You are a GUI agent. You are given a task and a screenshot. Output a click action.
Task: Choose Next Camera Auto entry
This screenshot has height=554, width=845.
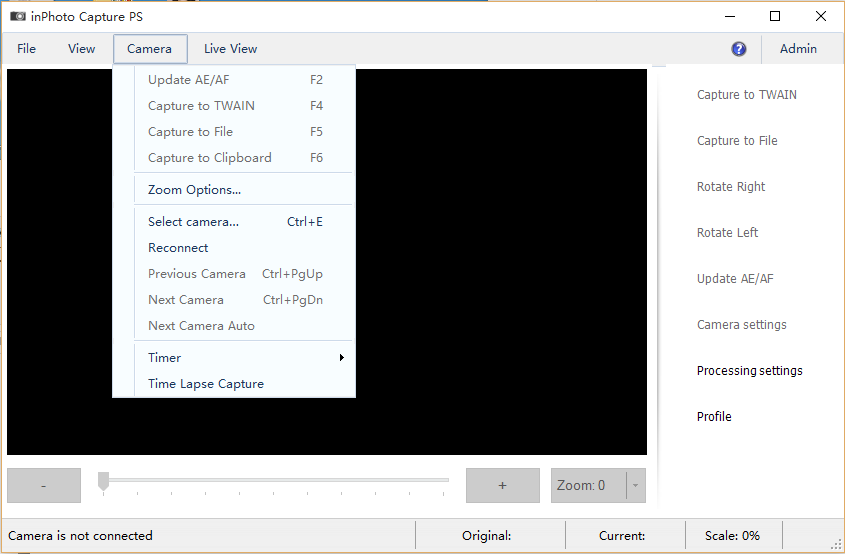click(x=234, y=326)
